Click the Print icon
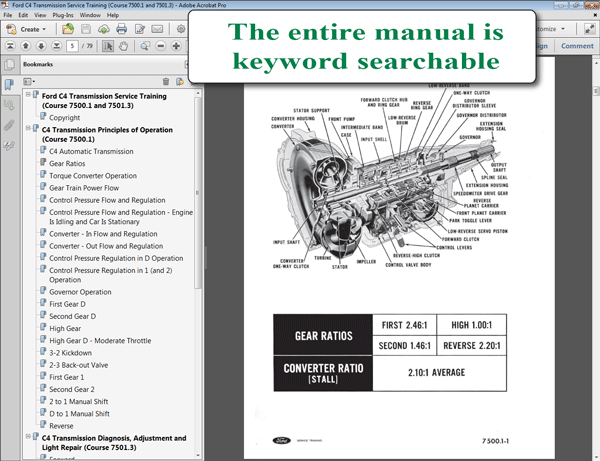Image resolution: width=600 pixels, height=461 pixels. (x=121, y=29)
